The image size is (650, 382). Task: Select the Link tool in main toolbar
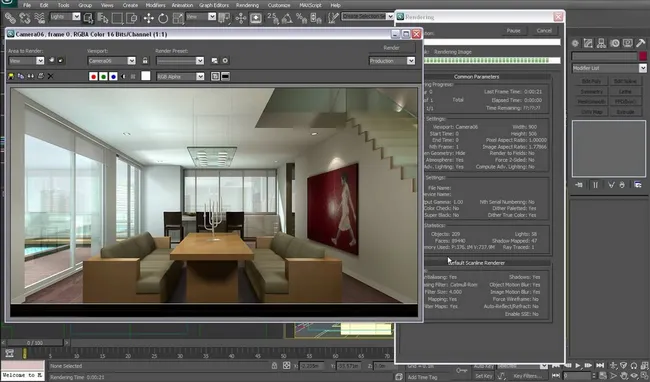coord(10,18)
